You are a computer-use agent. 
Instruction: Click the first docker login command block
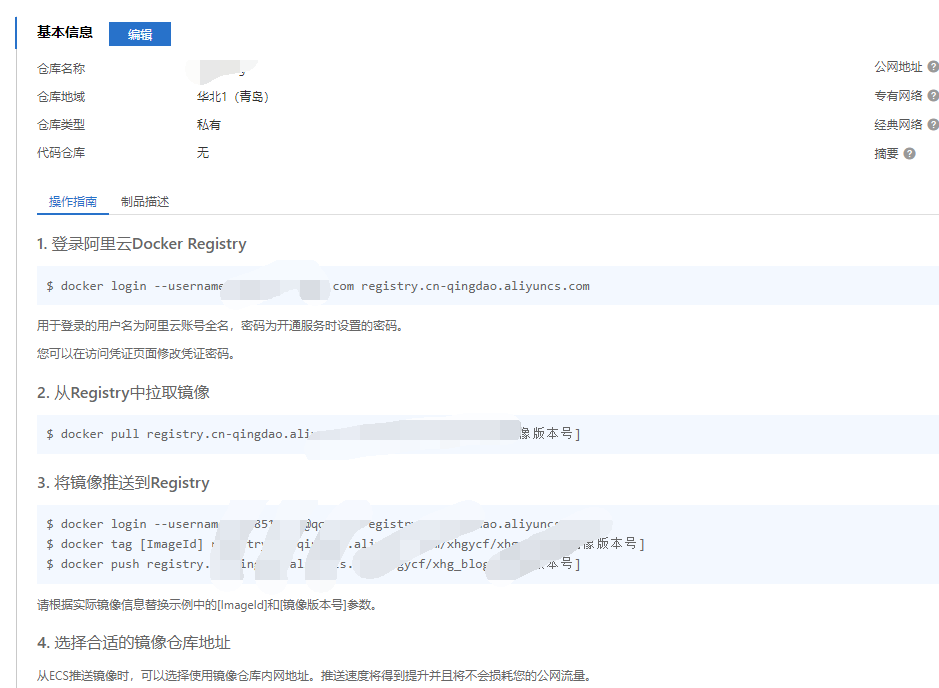487,286
